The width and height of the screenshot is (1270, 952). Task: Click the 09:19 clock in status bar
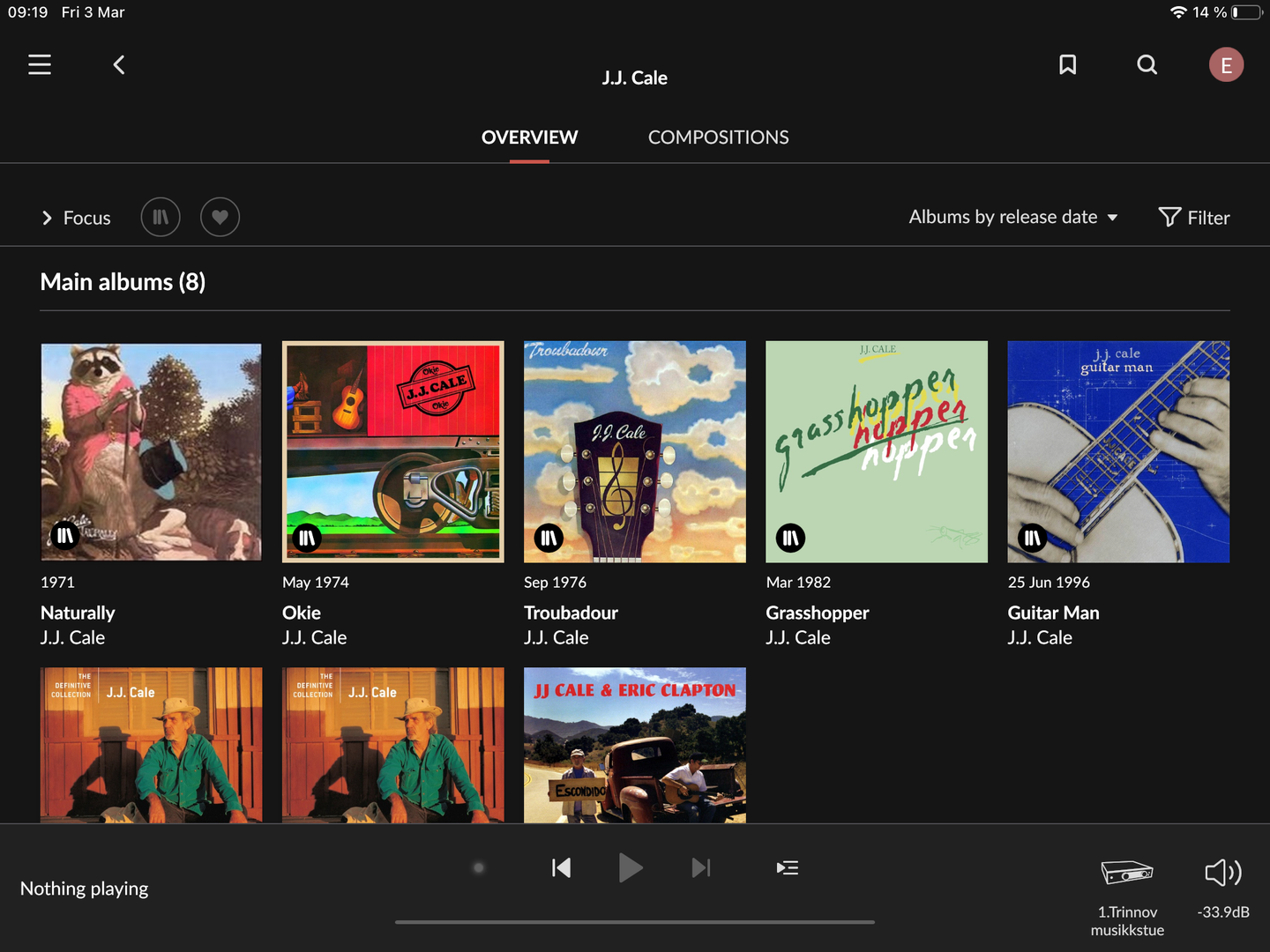28,12
